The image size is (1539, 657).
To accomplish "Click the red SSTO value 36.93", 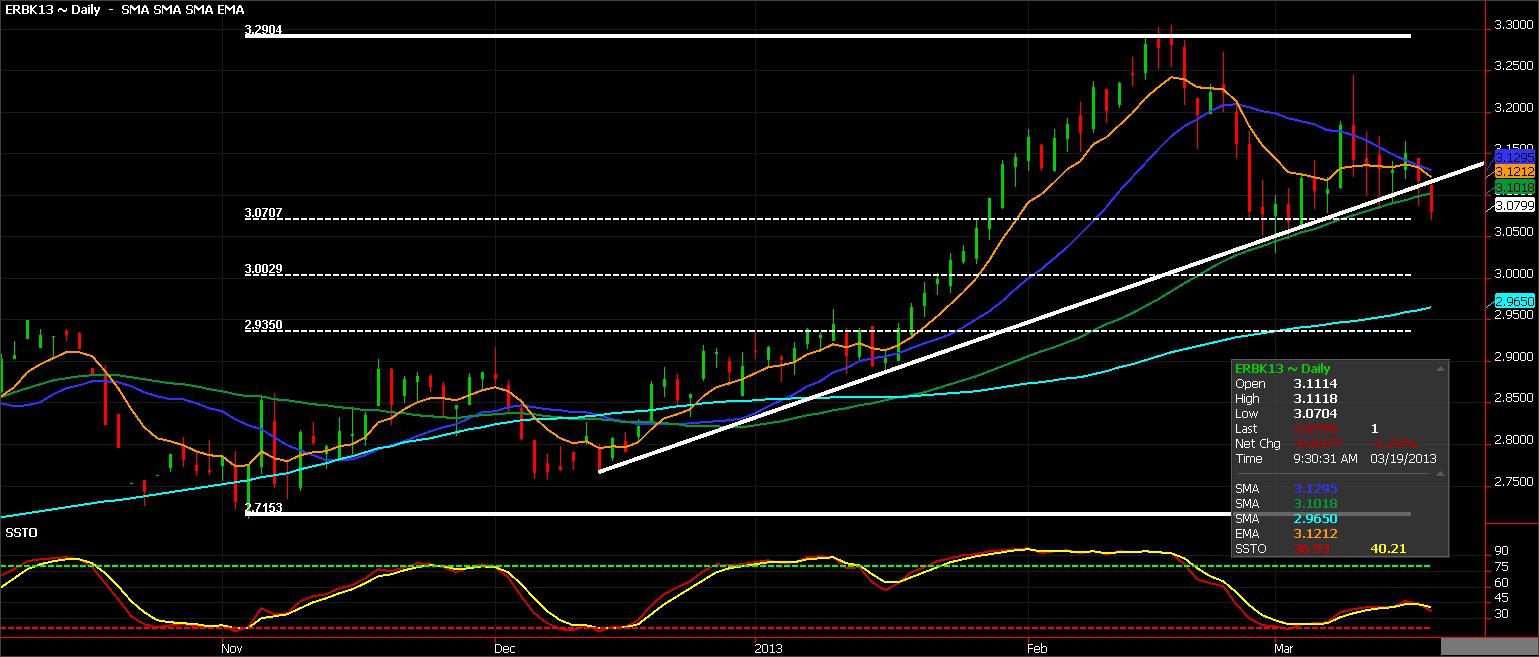I will pyautogui.click(x=1313, y=548).
